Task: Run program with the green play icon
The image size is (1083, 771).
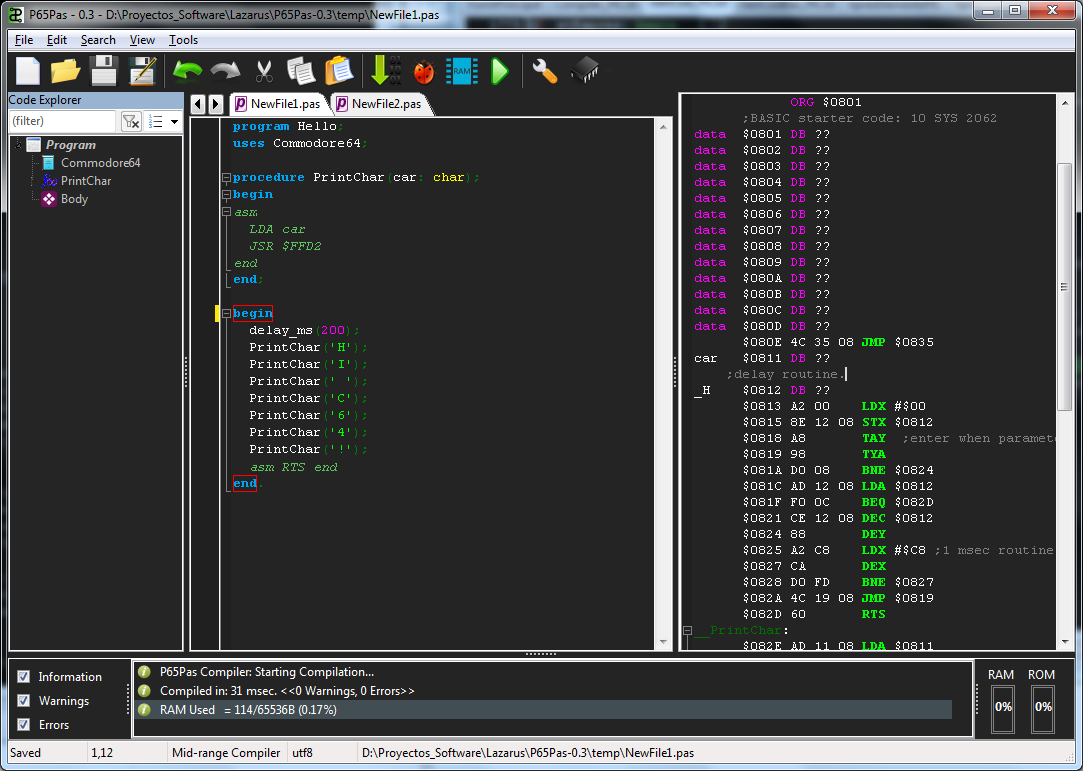Action: [500, 71]
